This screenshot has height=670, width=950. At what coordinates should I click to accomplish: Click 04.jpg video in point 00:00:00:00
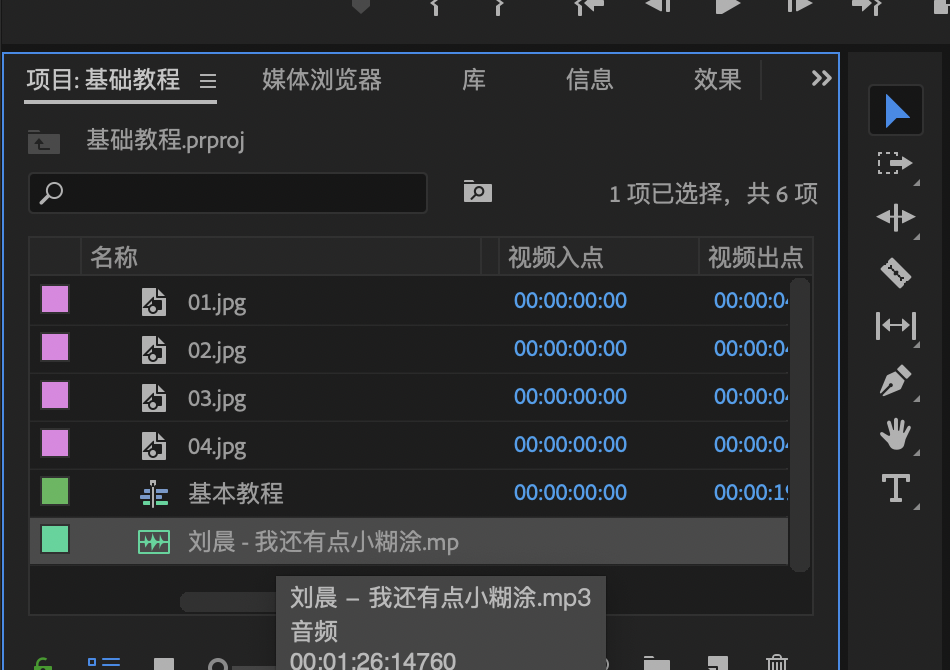click(570, 444)
